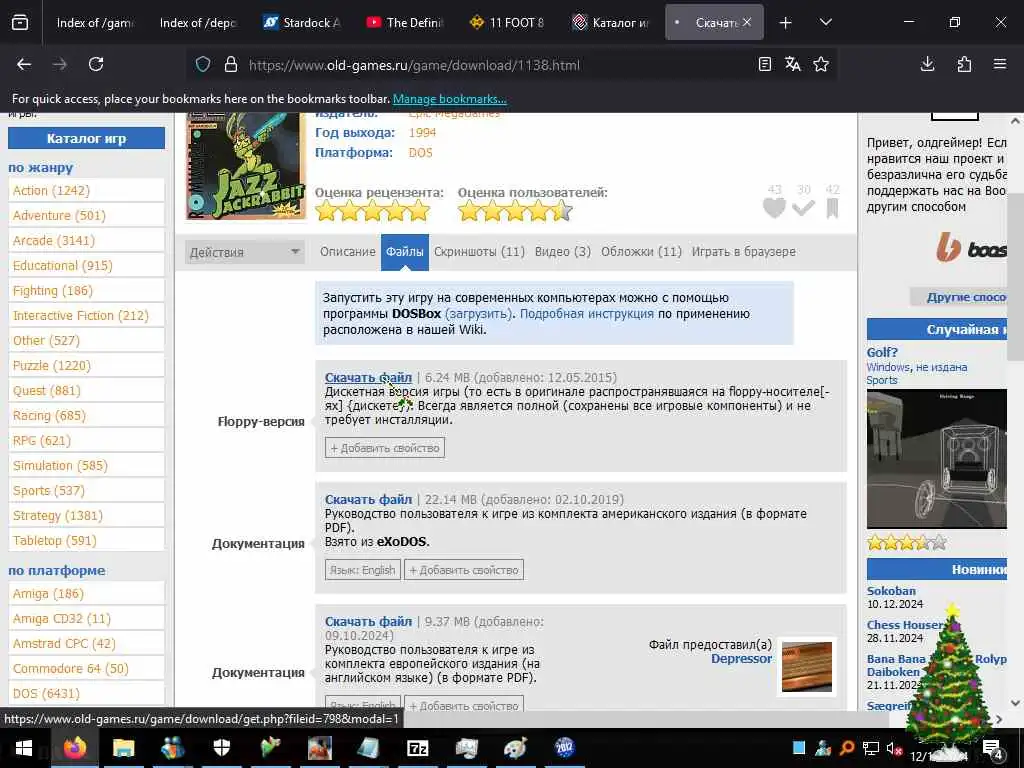Open the extensions puzzle icon
This screenshot has height=768, width=1024.
click(x=964, y=64)
